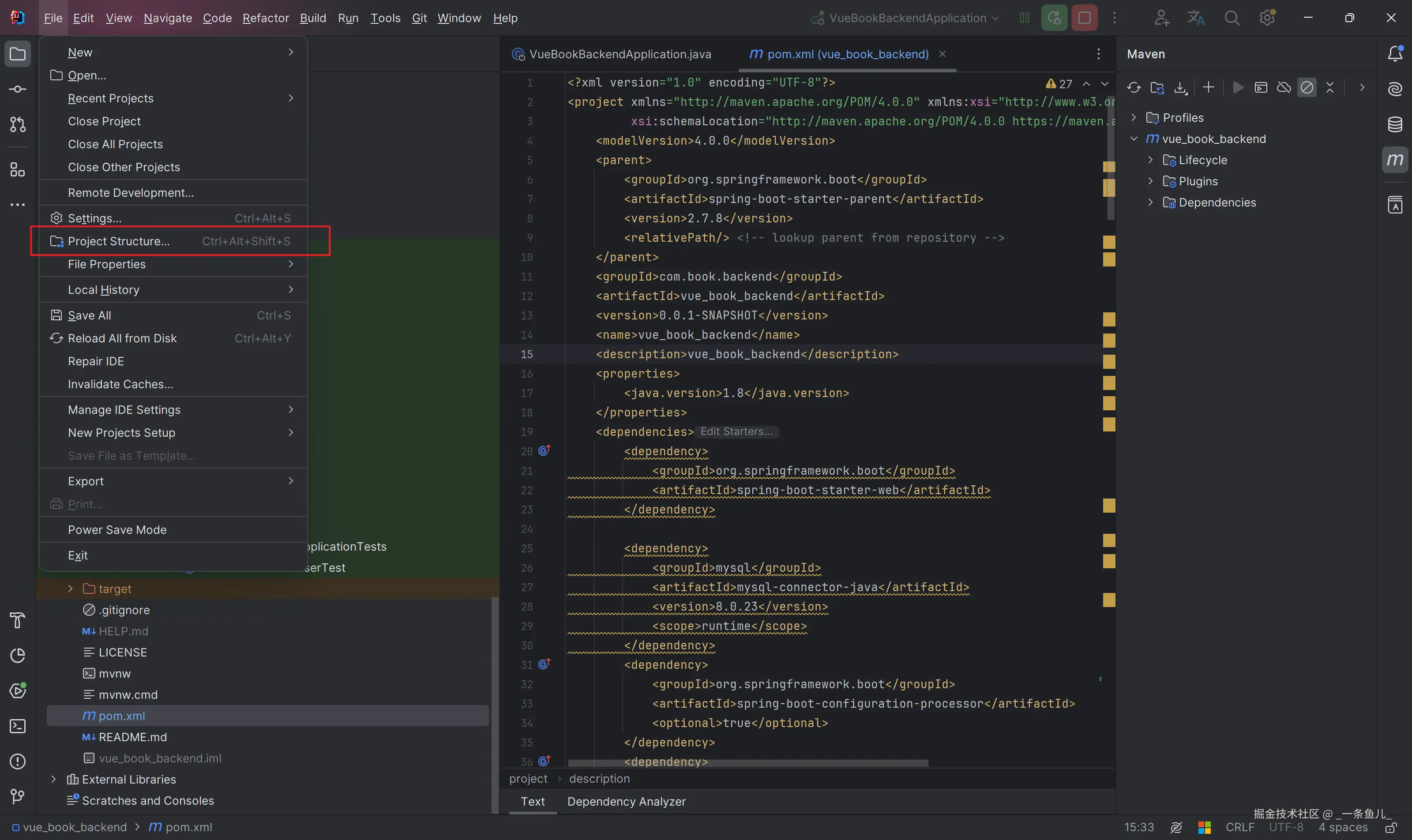The width and height of the screenshot is (1412, 840).
Task: Collapse all nodes in Maven tree
Action: (1330, 87)
